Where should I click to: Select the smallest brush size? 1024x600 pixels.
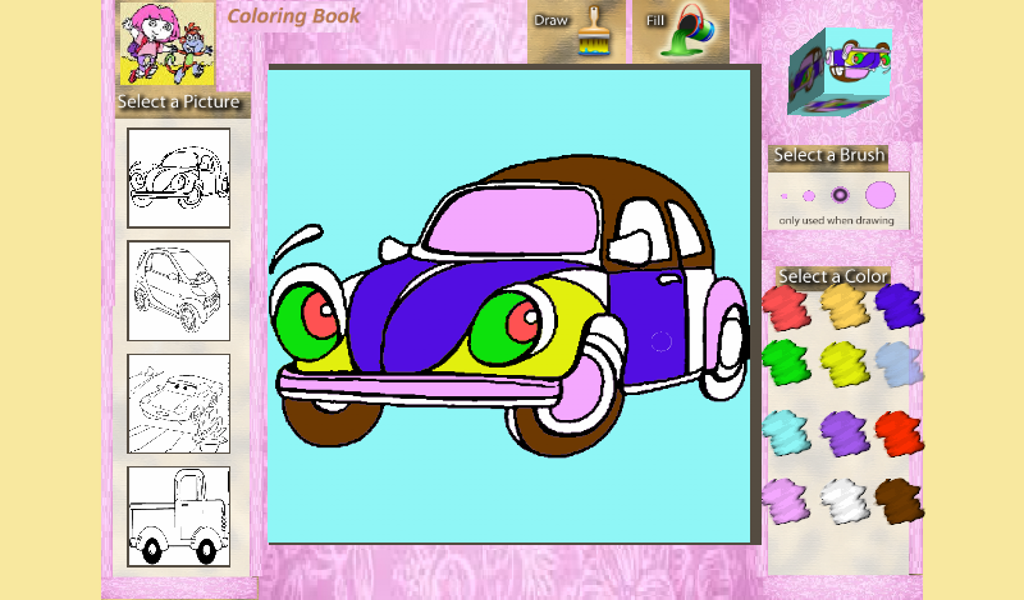[x=784, y=196]
